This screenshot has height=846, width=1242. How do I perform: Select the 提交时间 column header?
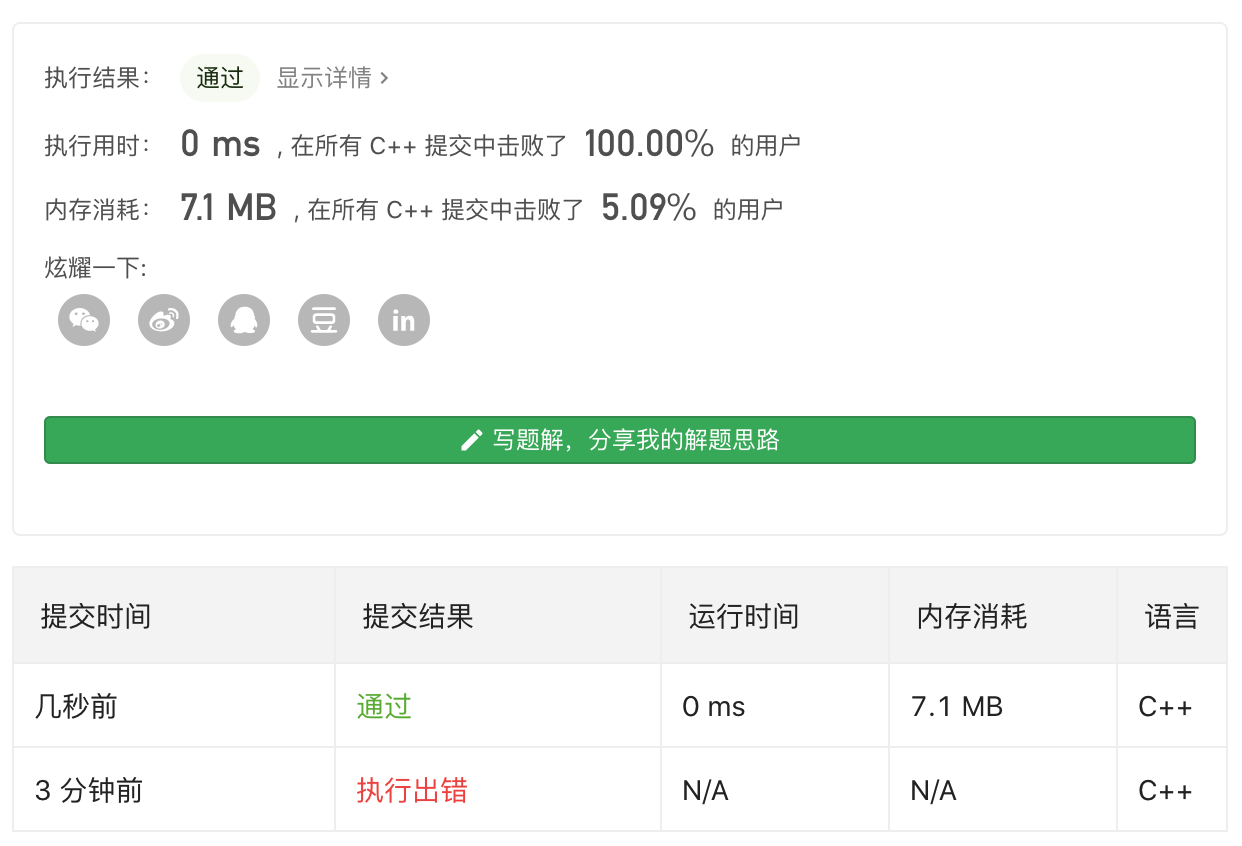pos(96,616)
